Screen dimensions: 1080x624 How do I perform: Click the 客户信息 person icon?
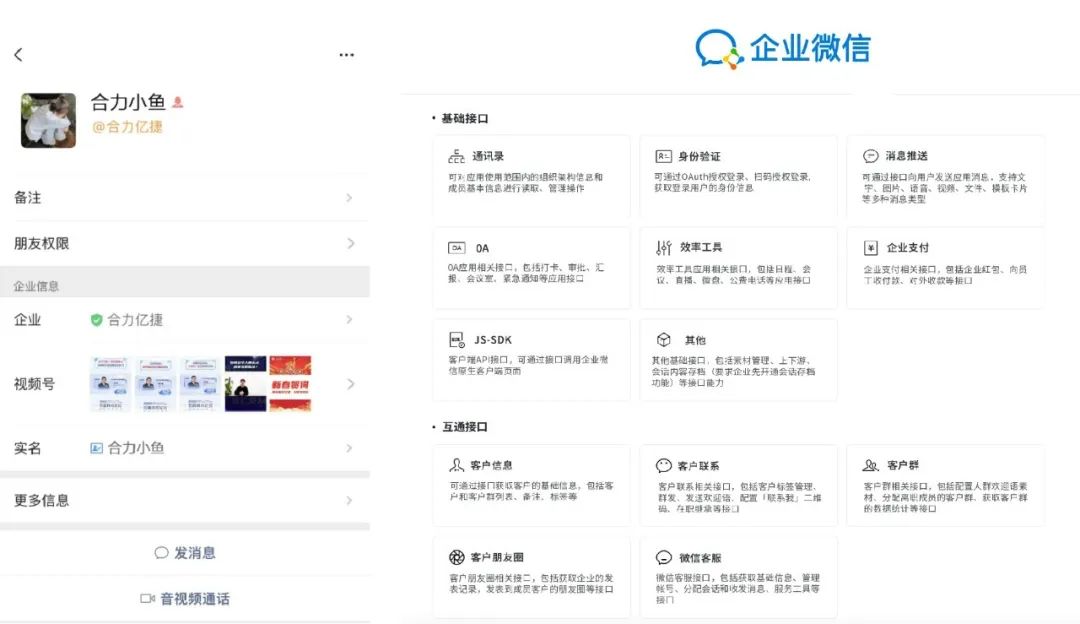click(457, 465)
